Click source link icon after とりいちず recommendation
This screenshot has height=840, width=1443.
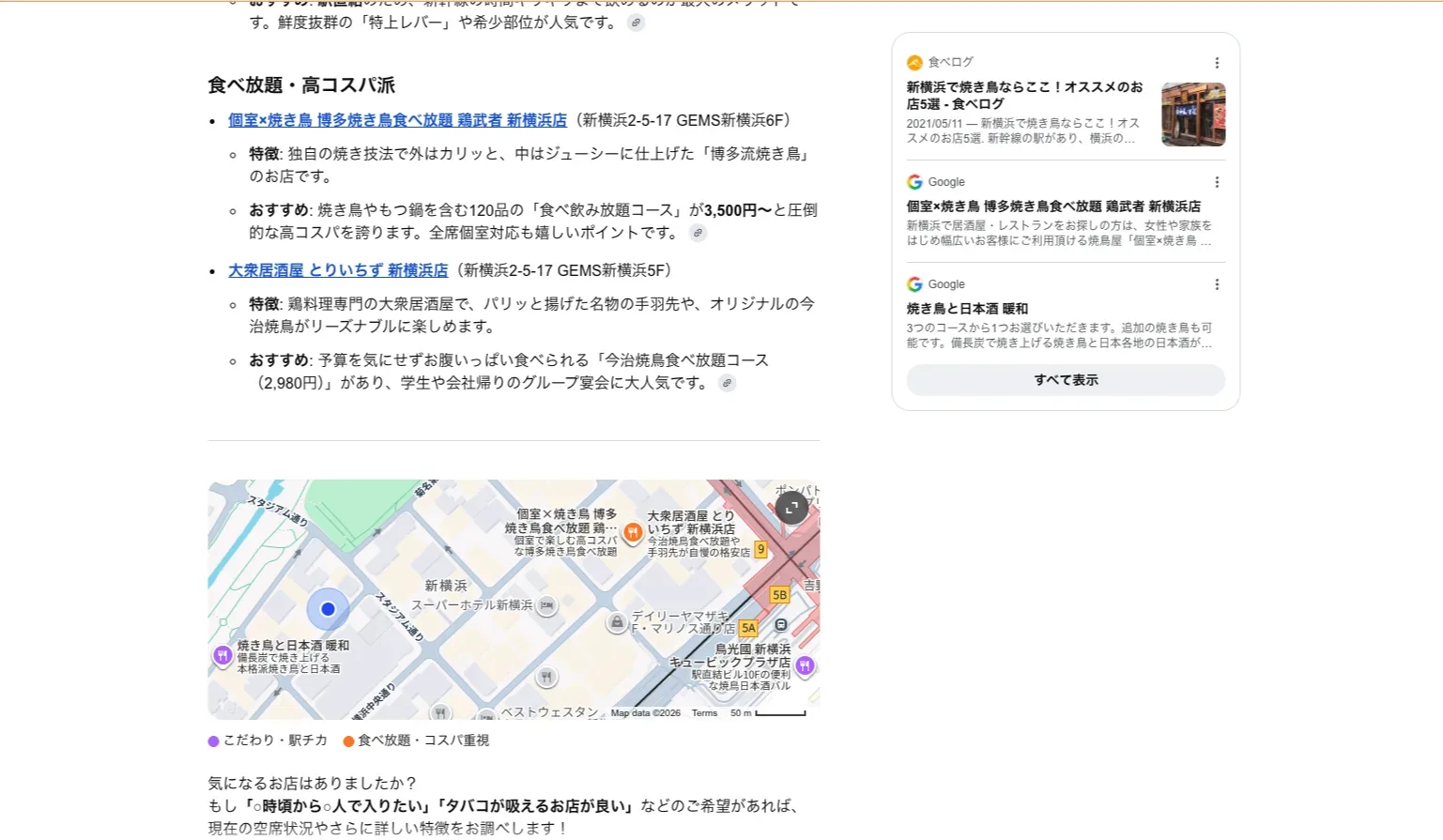pos(727,383)
